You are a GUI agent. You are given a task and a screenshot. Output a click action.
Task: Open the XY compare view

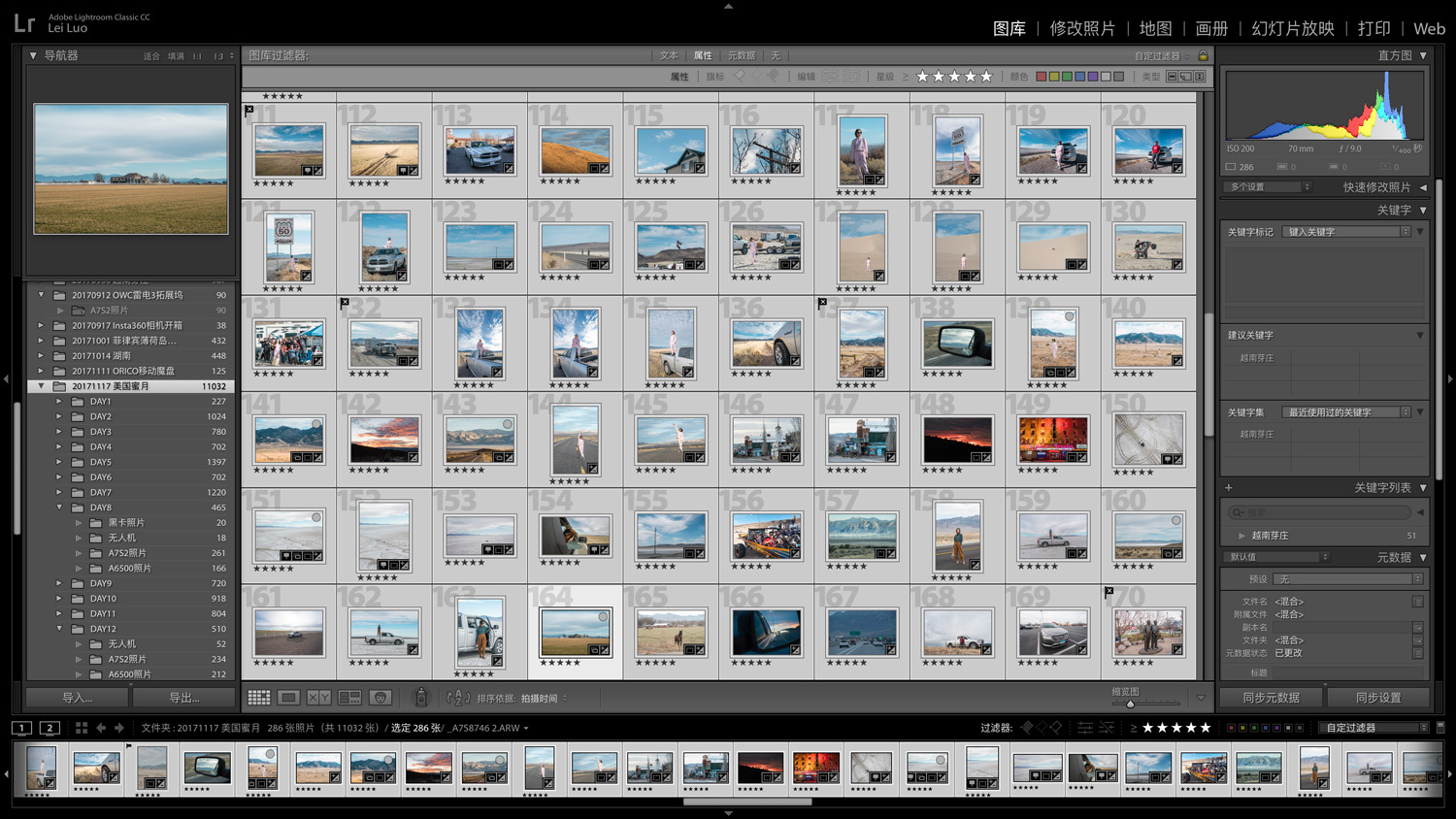(318, 698)
